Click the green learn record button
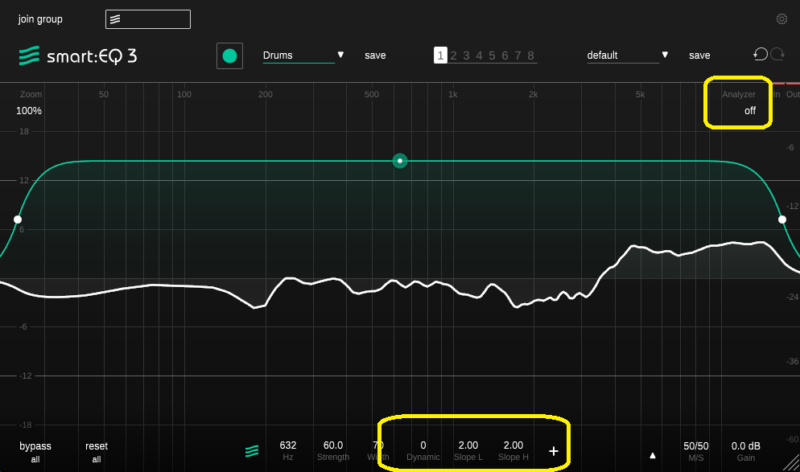 point(230,56)
